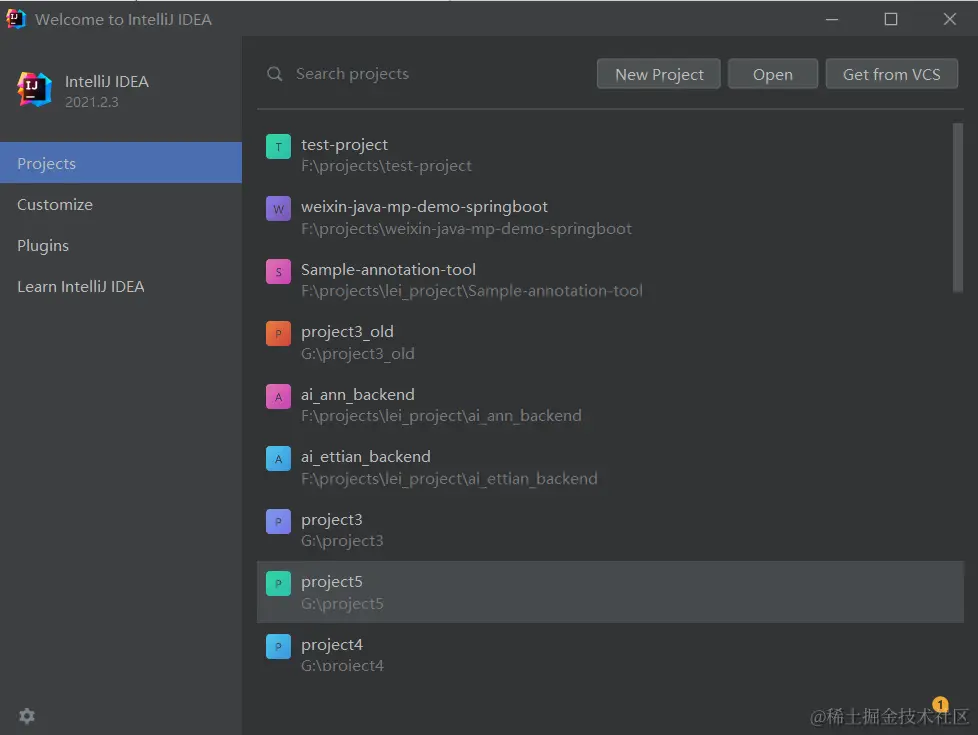Viewport: 978px width, 735px height.
Task: Focus the Search projects field
Action: click(x=427, y=74)
